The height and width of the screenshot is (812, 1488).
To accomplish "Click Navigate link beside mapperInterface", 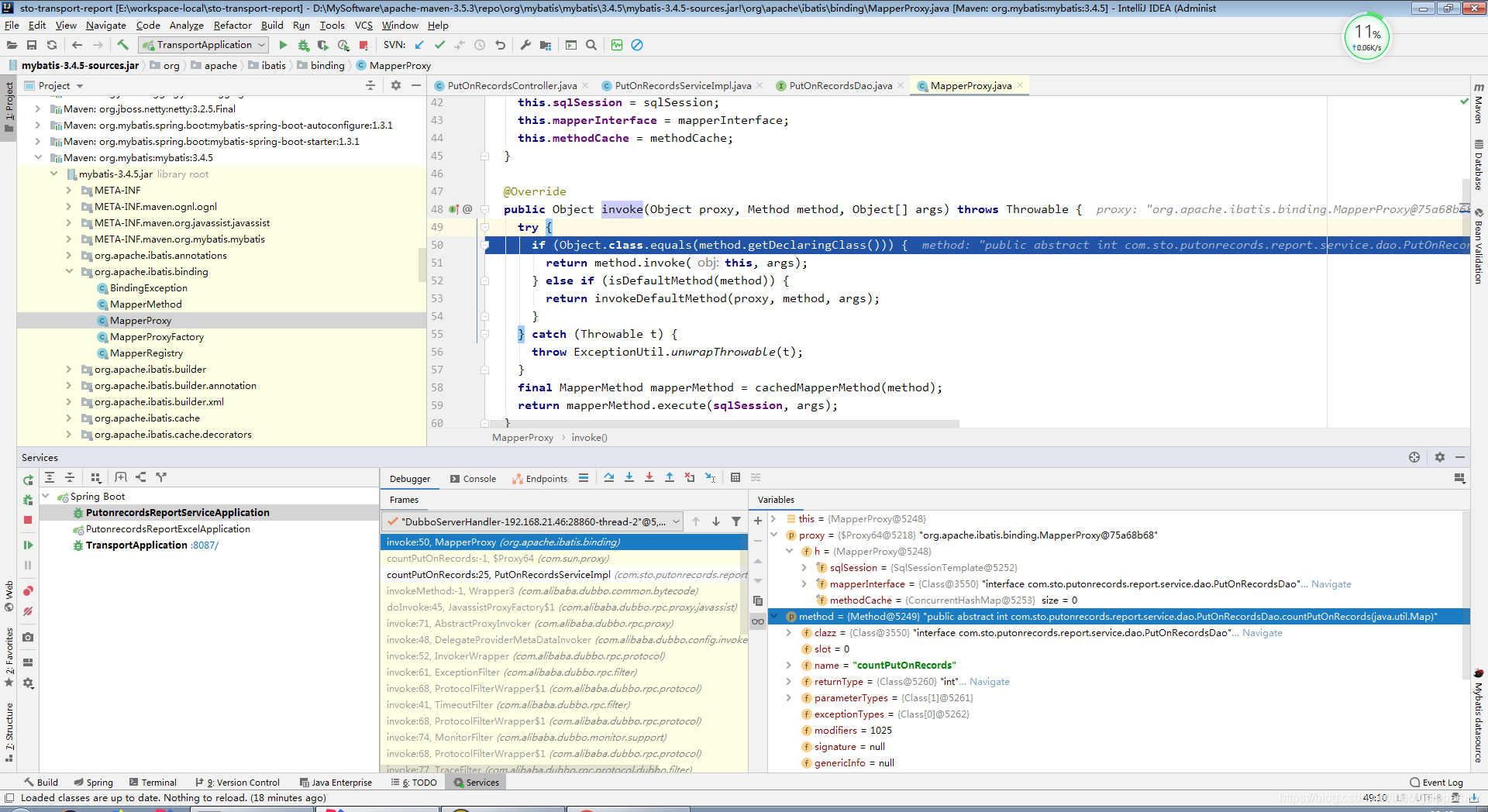I will [1331, 584].
